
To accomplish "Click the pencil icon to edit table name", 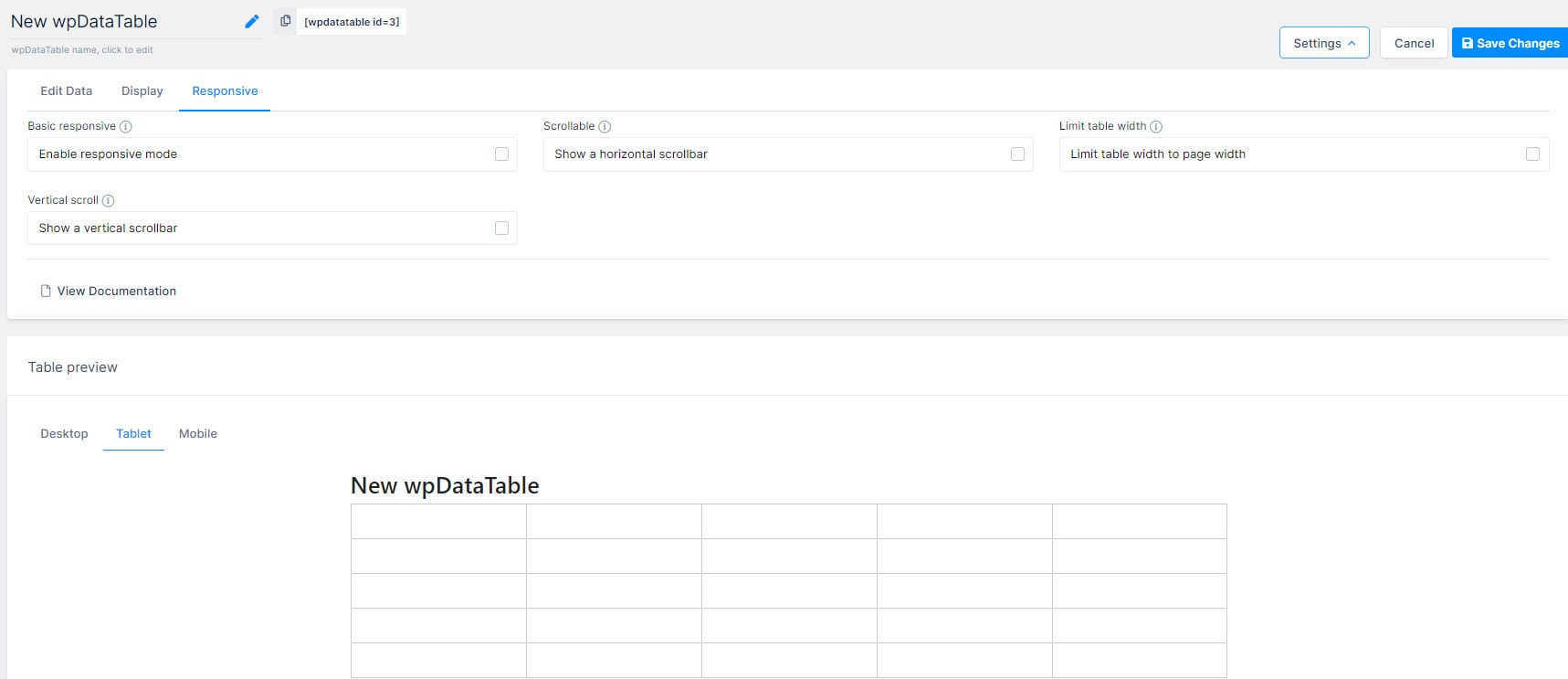I will 252,21.
